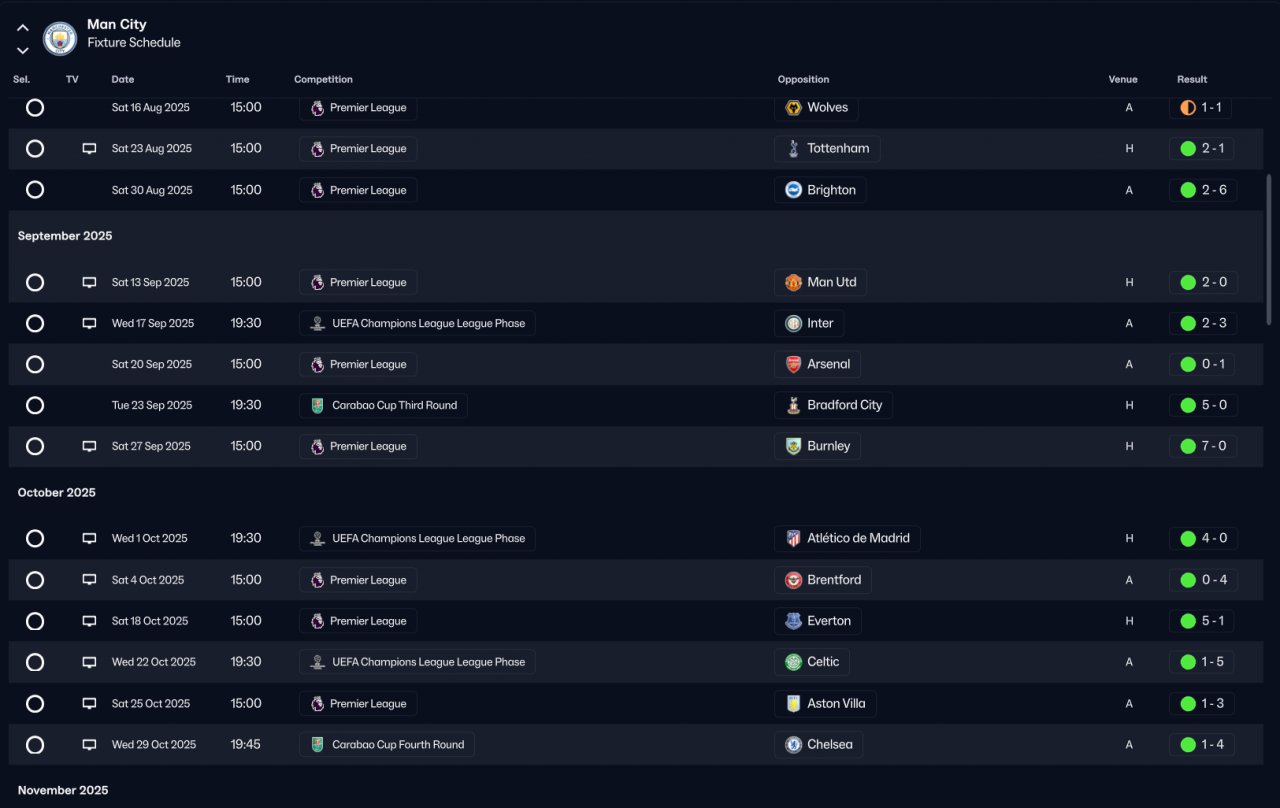Click the Man Utd club crest
This screenshot has width=1280, height=808.
coord(793,282)
